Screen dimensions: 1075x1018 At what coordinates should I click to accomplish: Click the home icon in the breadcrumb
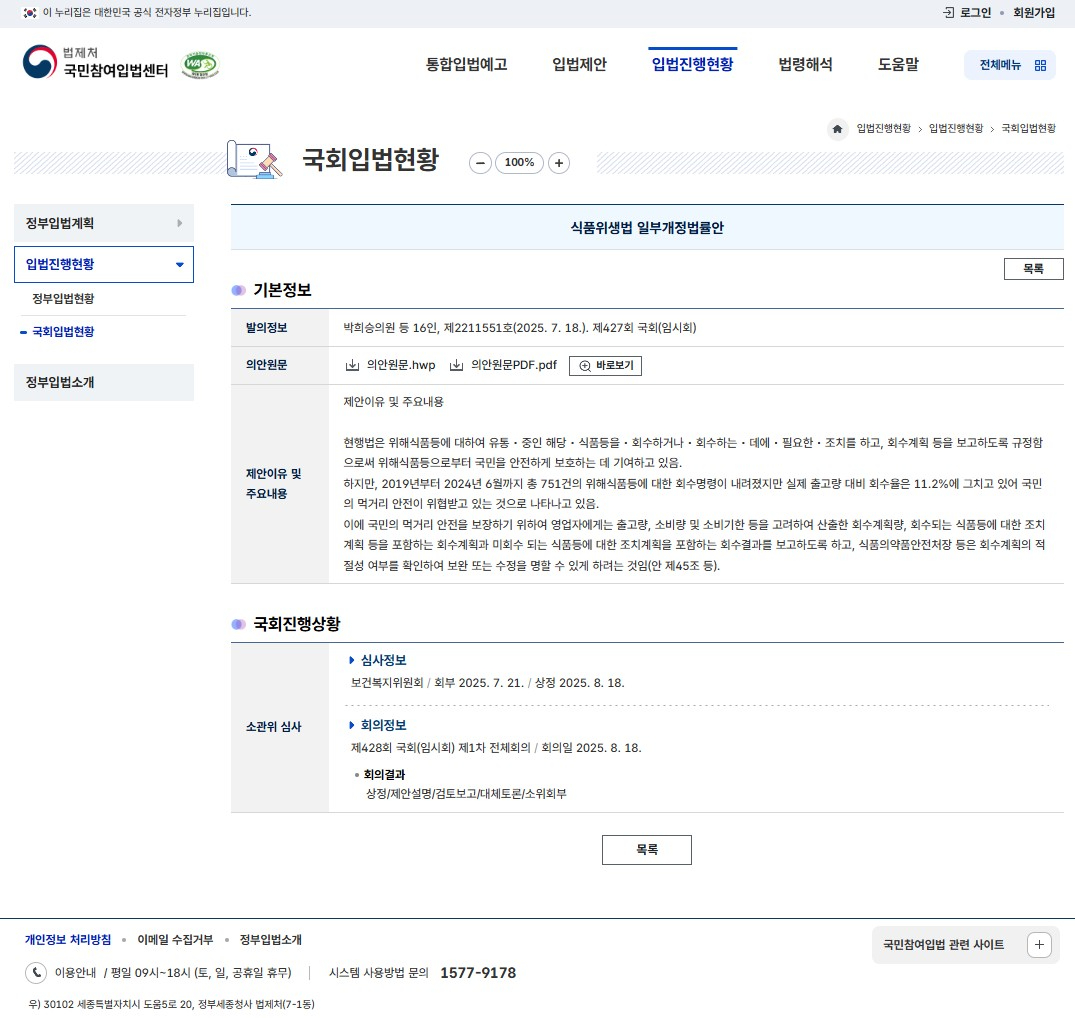(837, 129)
